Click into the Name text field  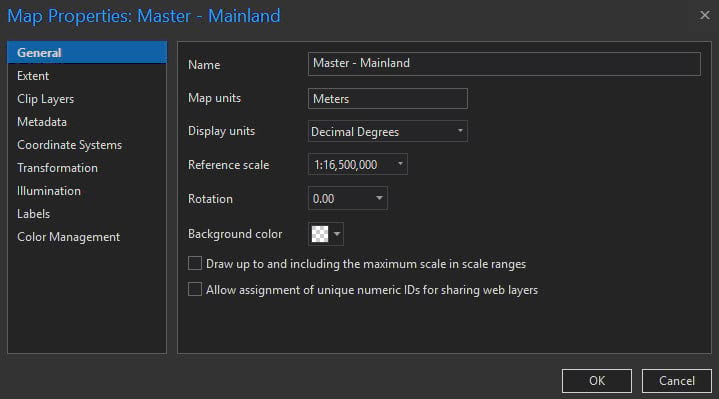coord(504,63)
